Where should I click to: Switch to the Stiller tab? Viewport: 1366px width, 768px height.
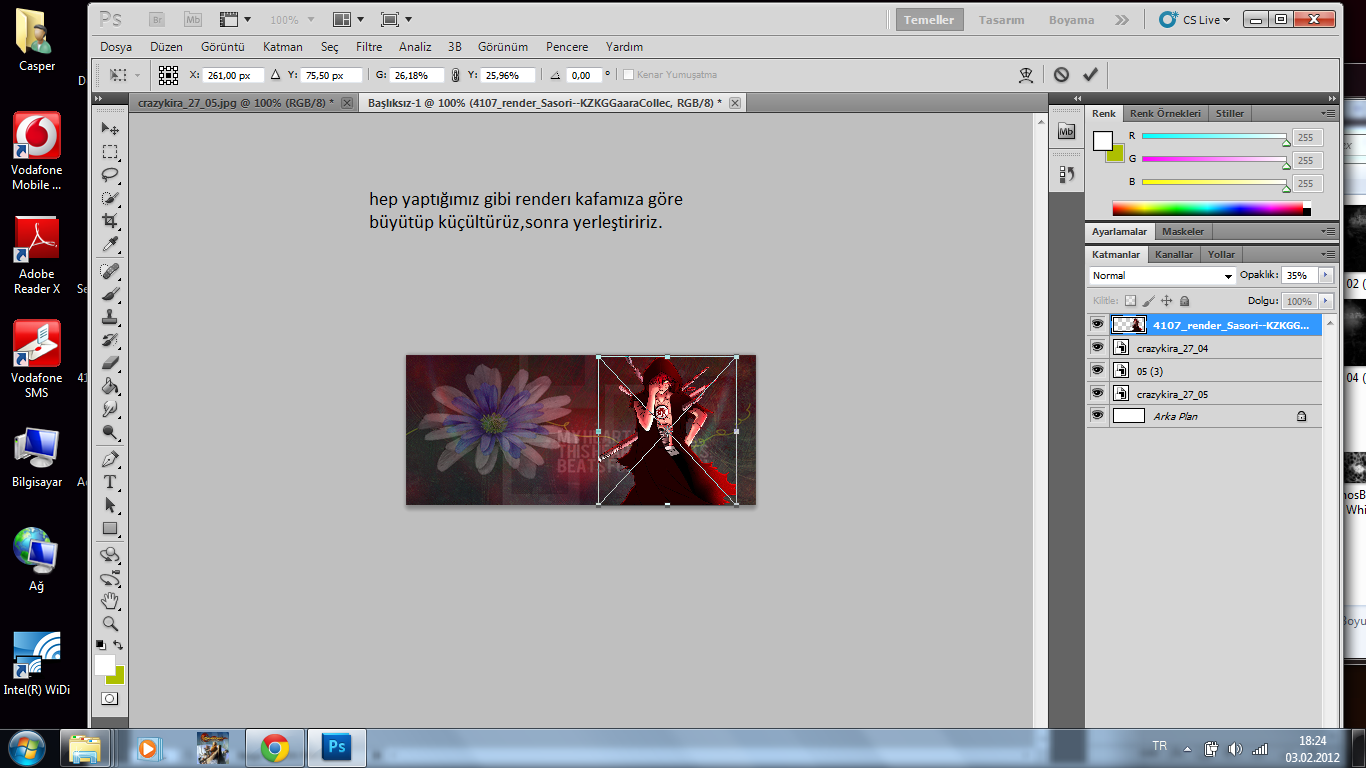pyautogui.click(x=1230, y=113)
